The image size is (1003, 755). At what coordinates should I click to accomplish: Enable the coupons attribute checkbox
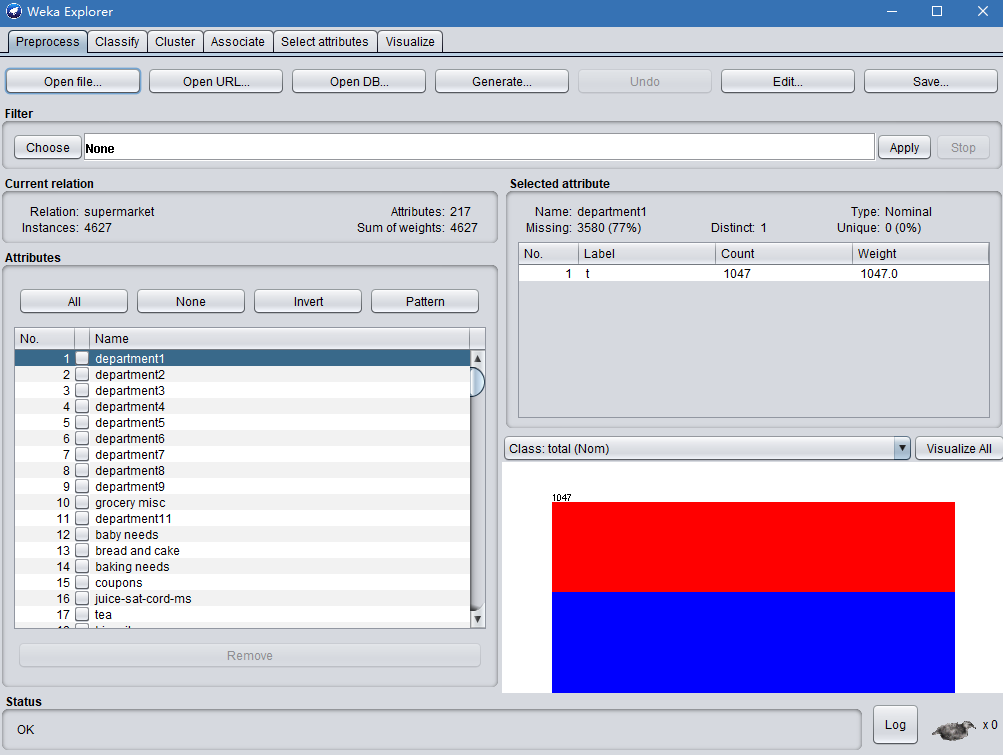[x=82, y=583]
